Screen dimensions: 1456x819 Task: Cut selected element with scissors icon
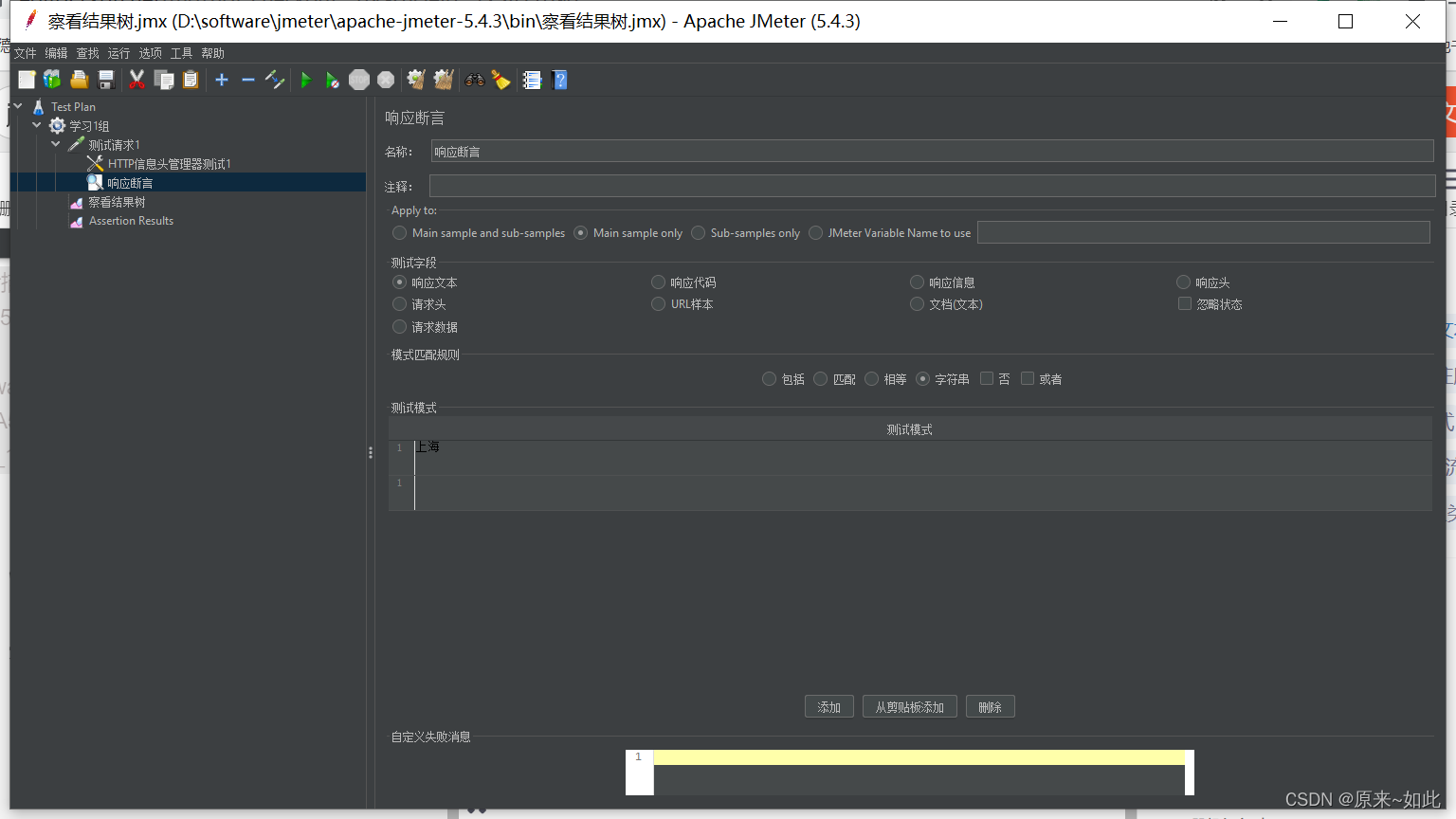[137, 80]
